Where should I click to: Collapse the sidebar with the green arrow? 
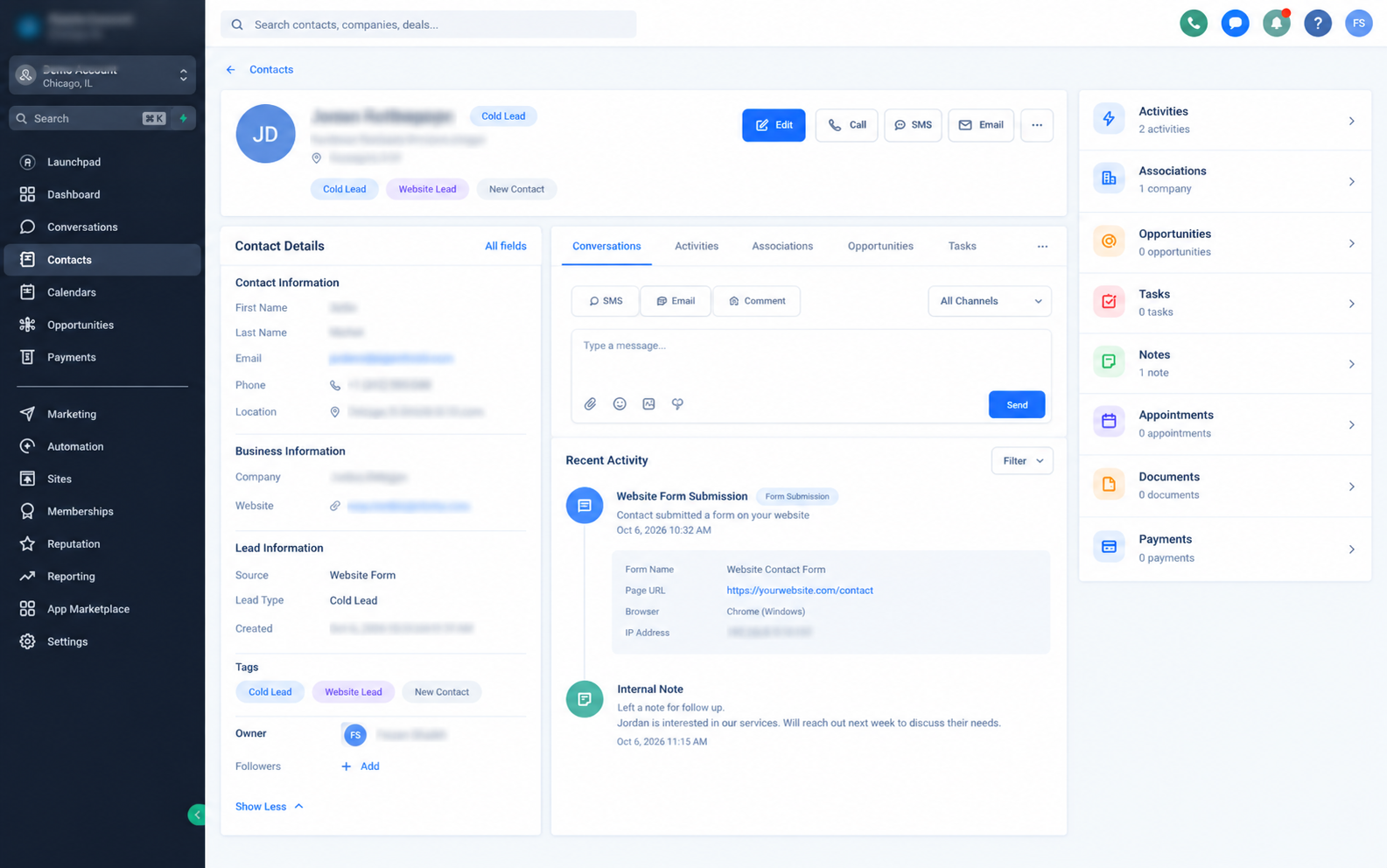click(197, 815)
